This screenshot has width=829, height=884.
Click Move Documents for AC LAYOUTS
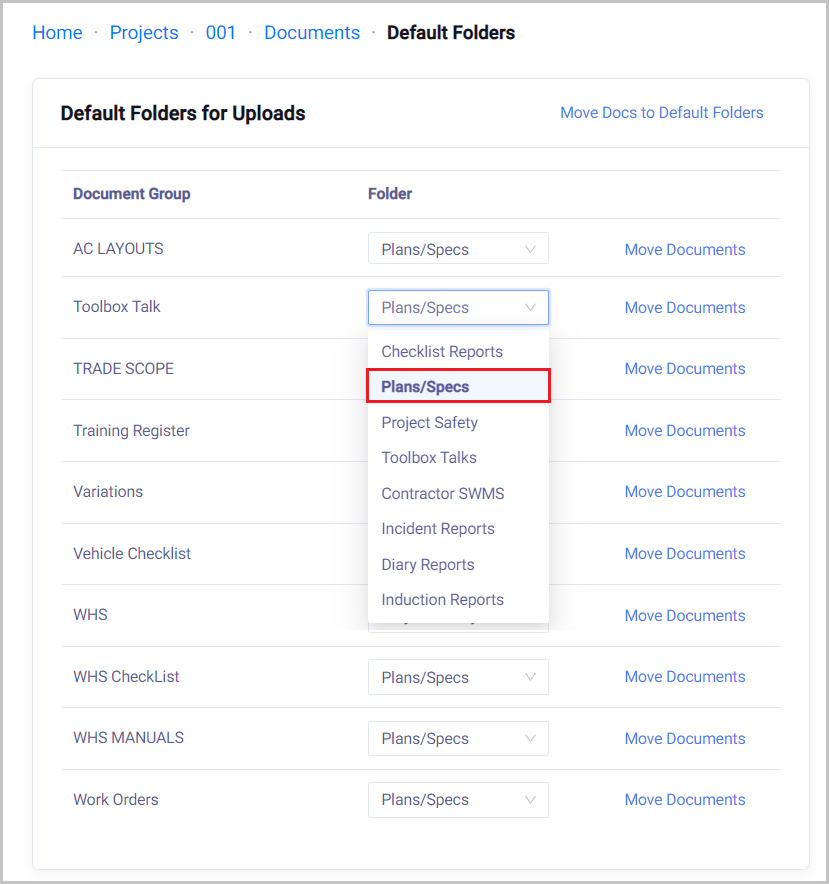coord(685,250)
